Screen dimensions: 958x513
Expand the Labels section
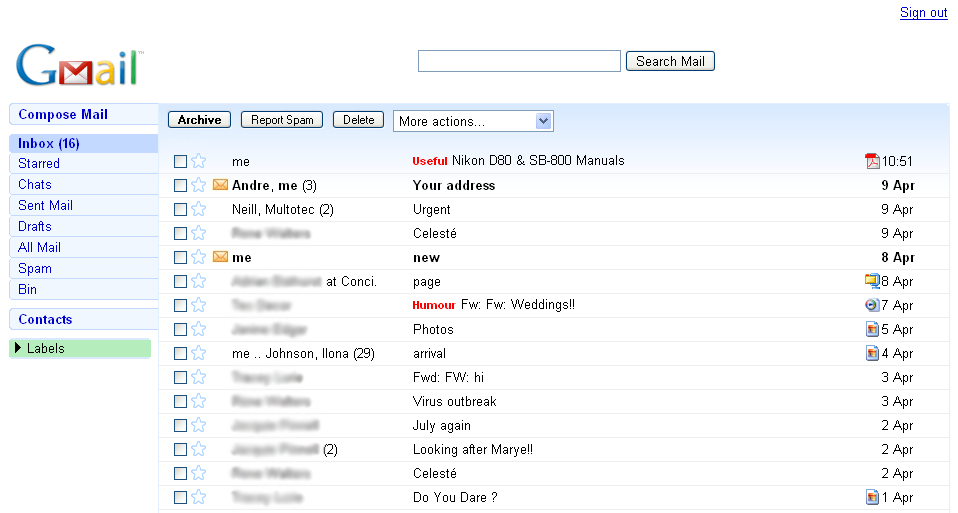point(18,348)
